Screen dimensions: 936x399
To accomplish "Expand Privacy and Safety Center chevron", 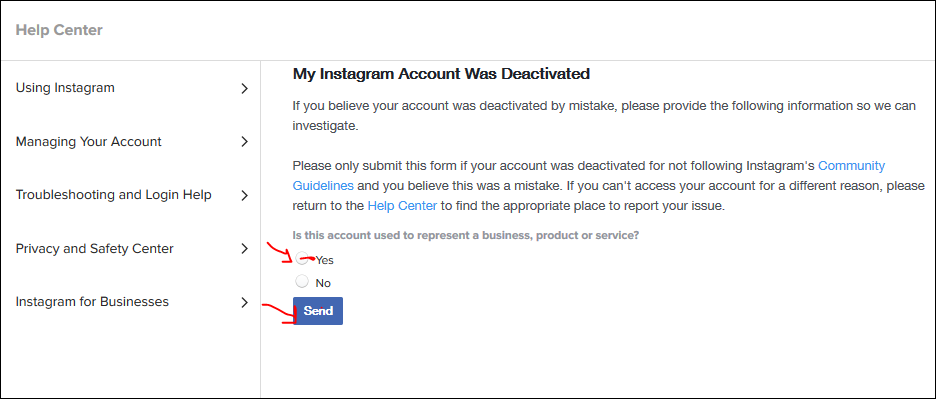I will [x=244, y=249].
